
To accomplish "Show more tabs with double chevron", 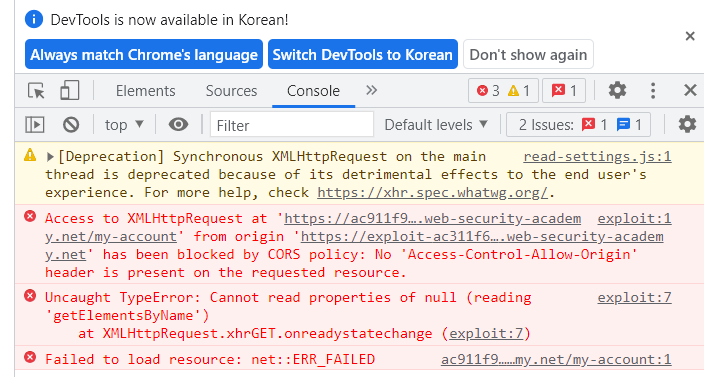I will point(371,91).
